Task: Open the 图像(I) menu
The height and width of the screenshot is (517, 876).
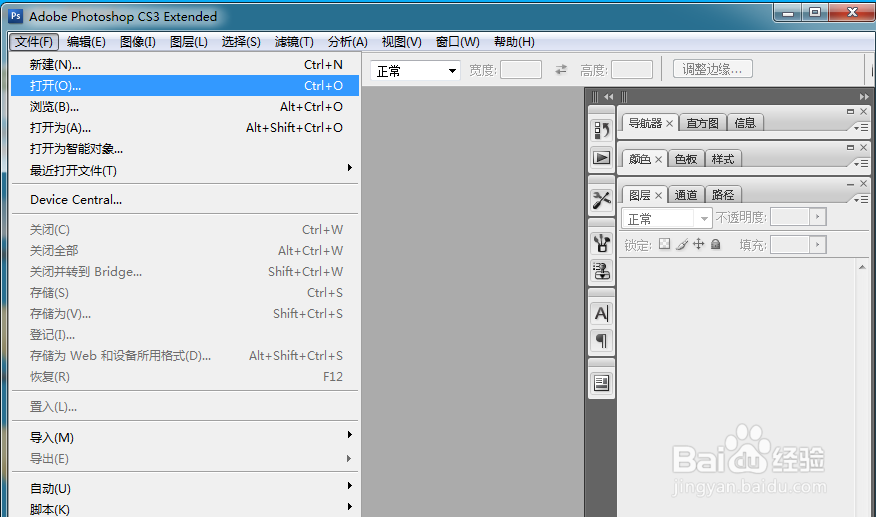Action: pos(137,42)
